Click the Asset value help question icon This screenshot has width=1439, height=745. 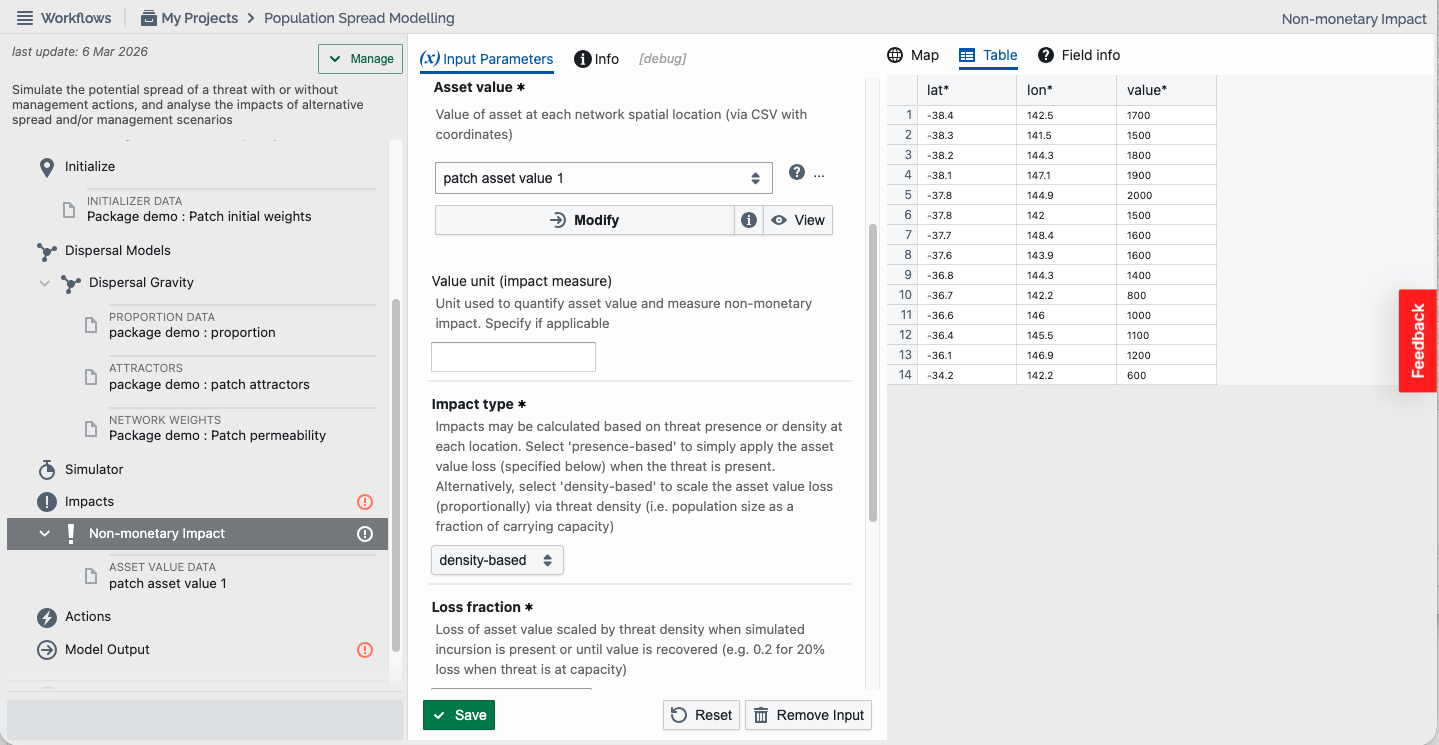click(797, 172)
